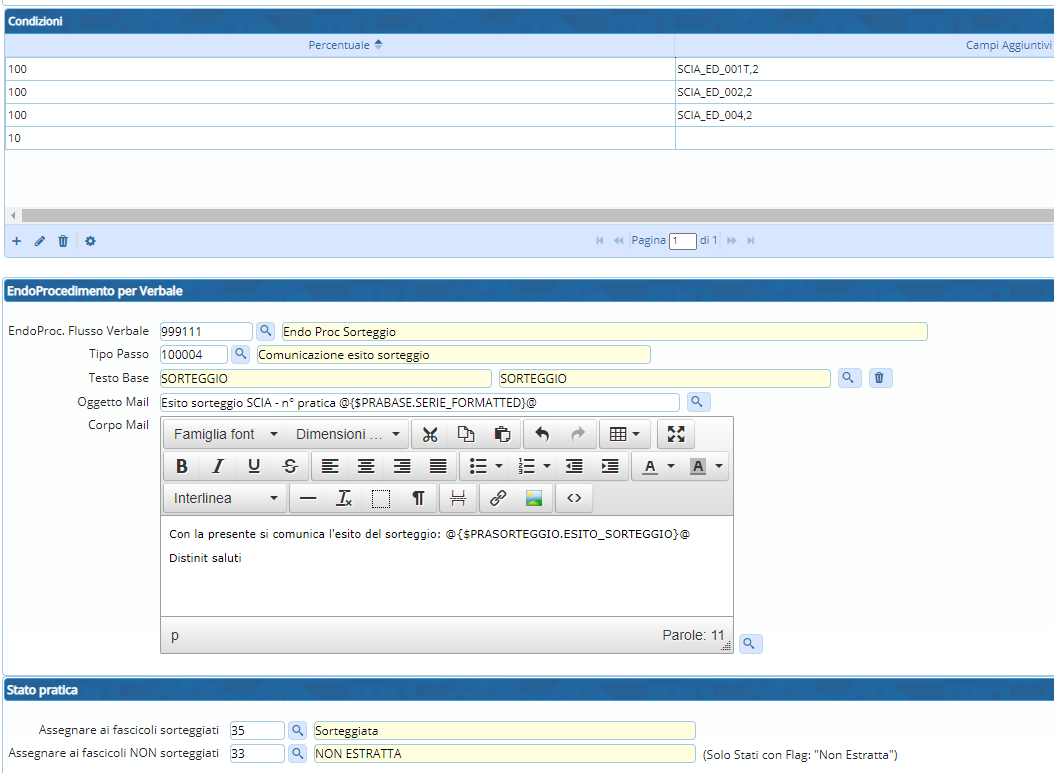Toggle bold formatting
Screen dimensions: 1054x773
click(x=182, y=466)
